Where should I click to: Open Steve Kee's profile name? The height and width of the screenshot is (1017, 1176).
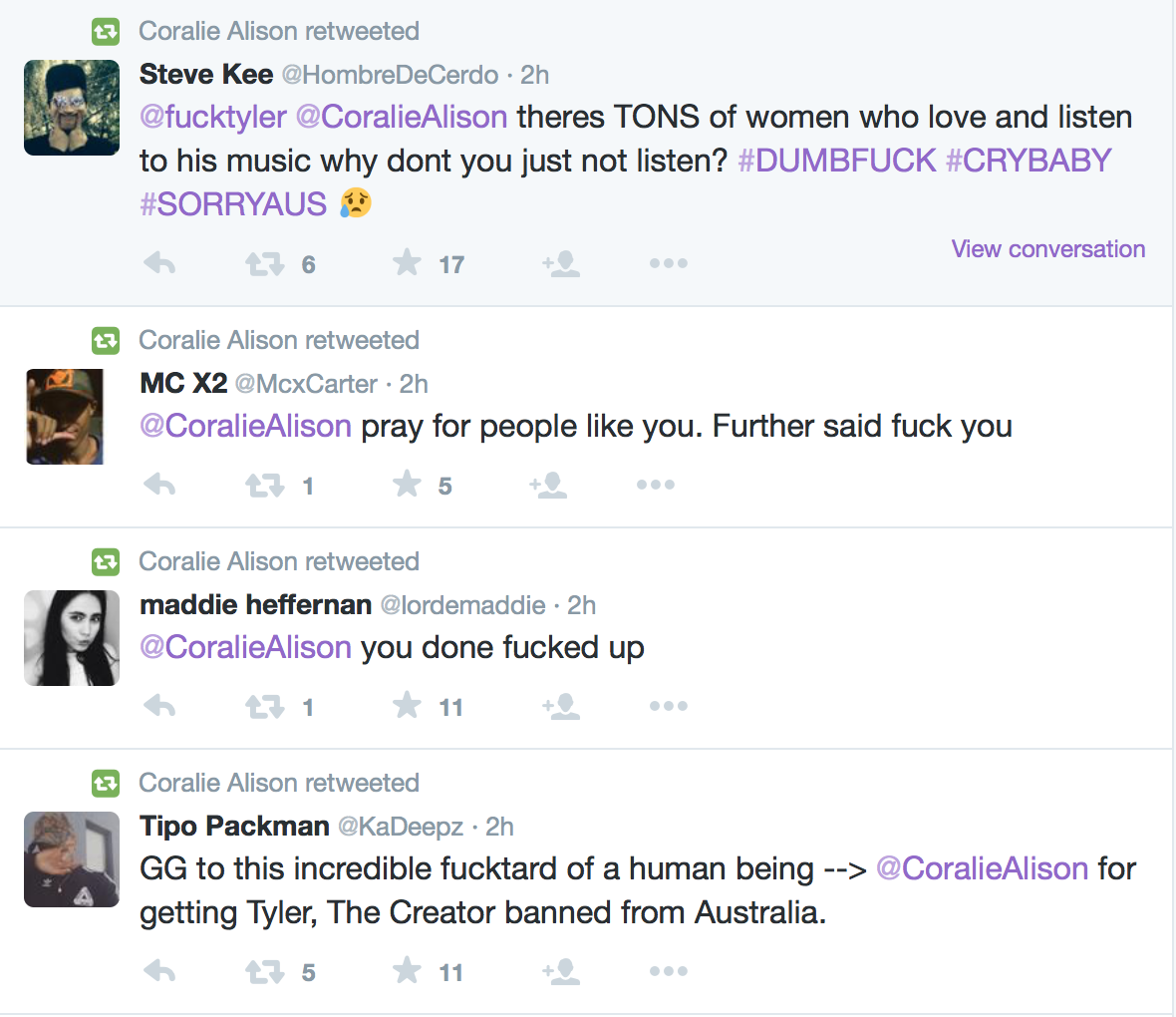click(x=206, y=75)
